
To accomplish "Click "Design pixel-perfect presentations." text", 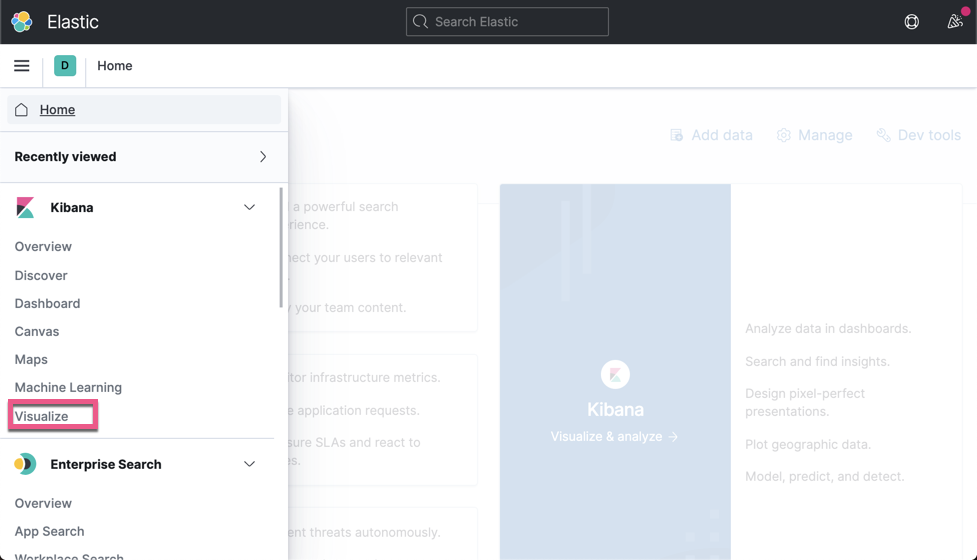I will tap(805, 402).
